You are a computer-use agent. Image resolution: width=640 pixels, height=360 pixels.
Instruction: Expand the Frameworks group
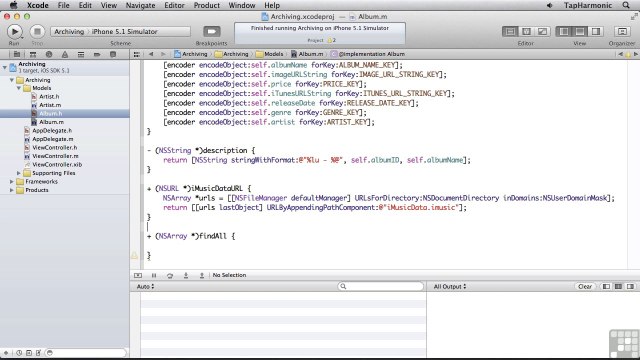point(12,182)
